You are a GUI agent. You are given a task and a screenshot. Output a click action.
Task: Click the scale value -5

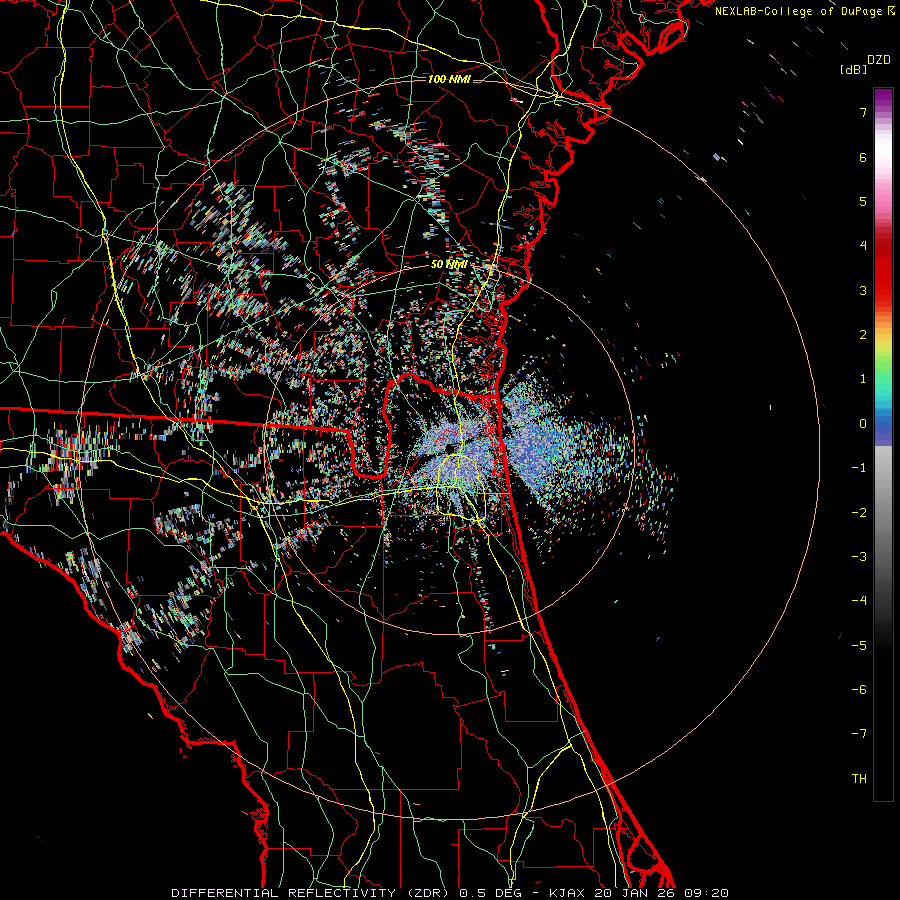tap(859, 646)
